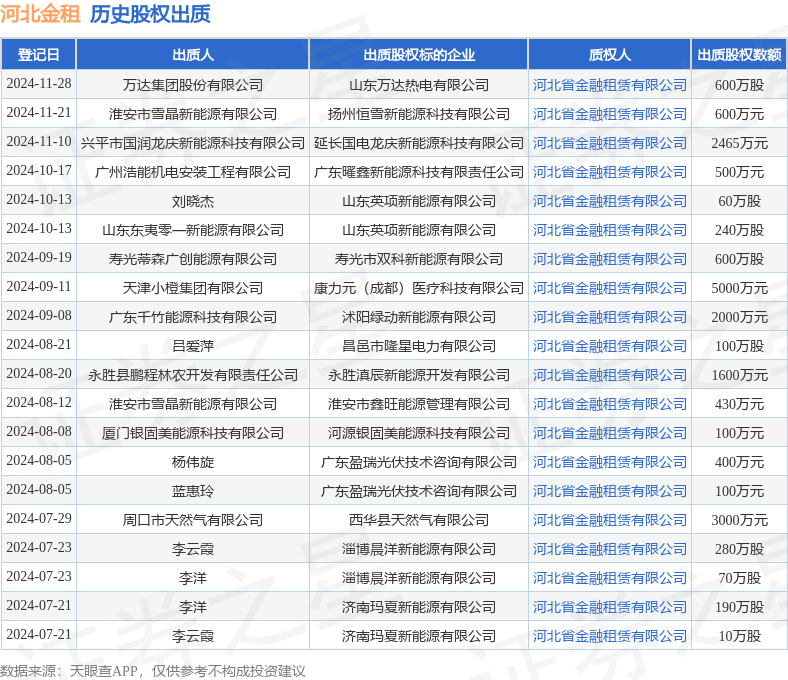Select 兴平市国润龙庆新能源科技有限公司 cell
The width and height of the screenshot is (788, 680).
pyautogui.click(x=192, y=143)
